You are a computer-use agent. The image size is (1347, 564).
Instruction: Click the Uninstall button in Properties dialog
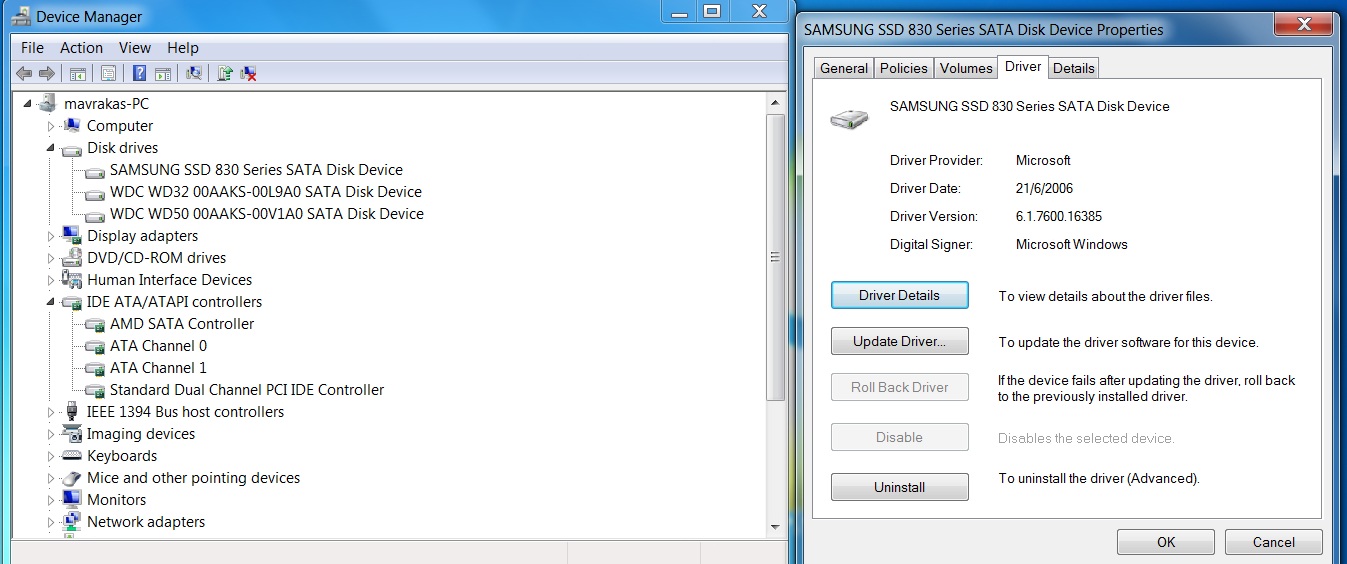point(900,487)
